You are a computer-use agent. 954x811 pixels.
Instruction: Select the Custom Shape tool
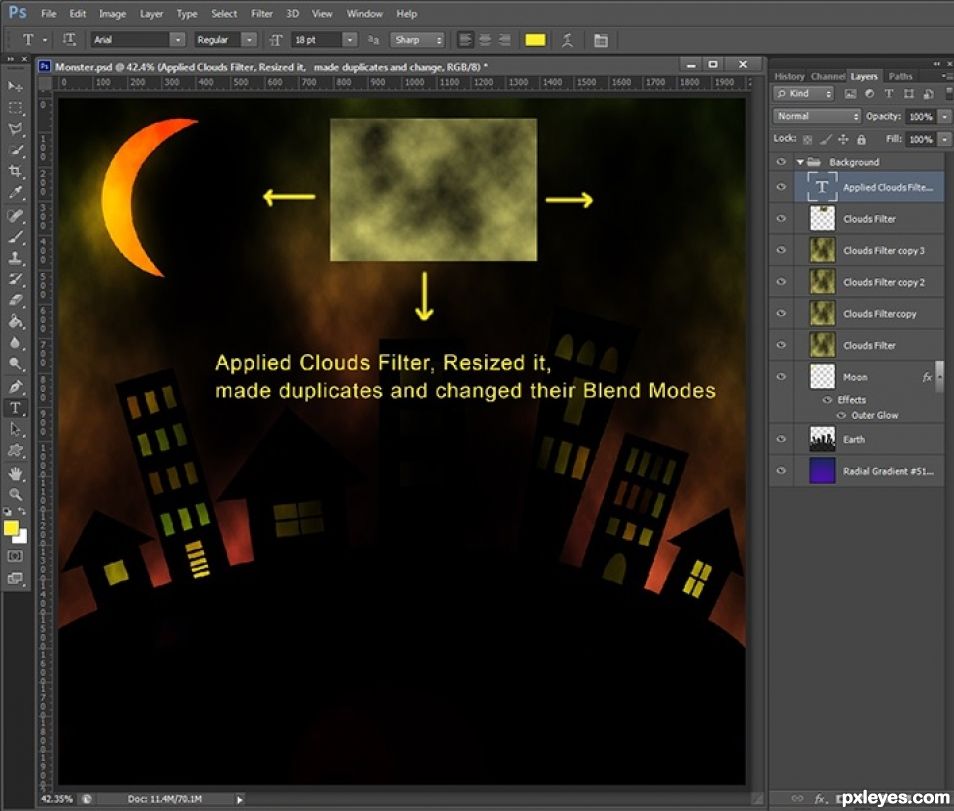tap(15, 451)
